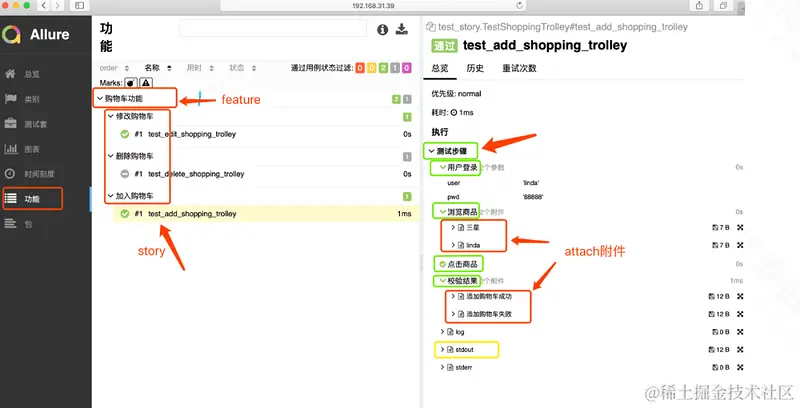Viewport: 800px width, 408px height.
Task: Toggle the new-failed warning mark filter
Action: [146, 83]
